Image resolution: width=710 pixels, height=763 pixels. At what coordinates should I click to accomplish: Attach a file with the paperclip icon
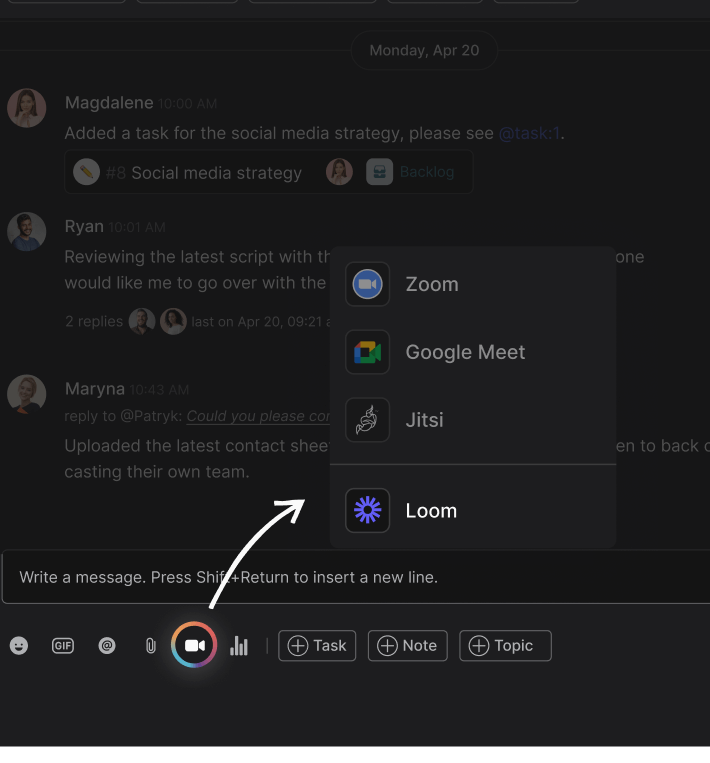pyautogui.click(x=151, y=646)
